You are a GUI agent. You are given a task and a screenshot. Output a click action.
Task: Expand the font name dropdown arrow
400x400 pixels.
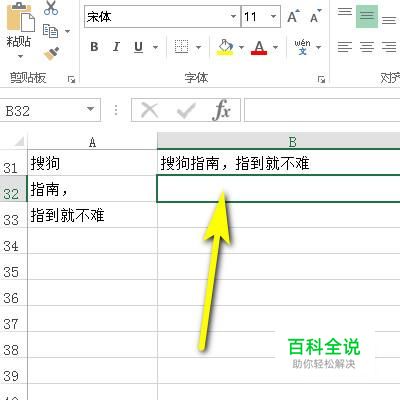click(x=234, y=16)
